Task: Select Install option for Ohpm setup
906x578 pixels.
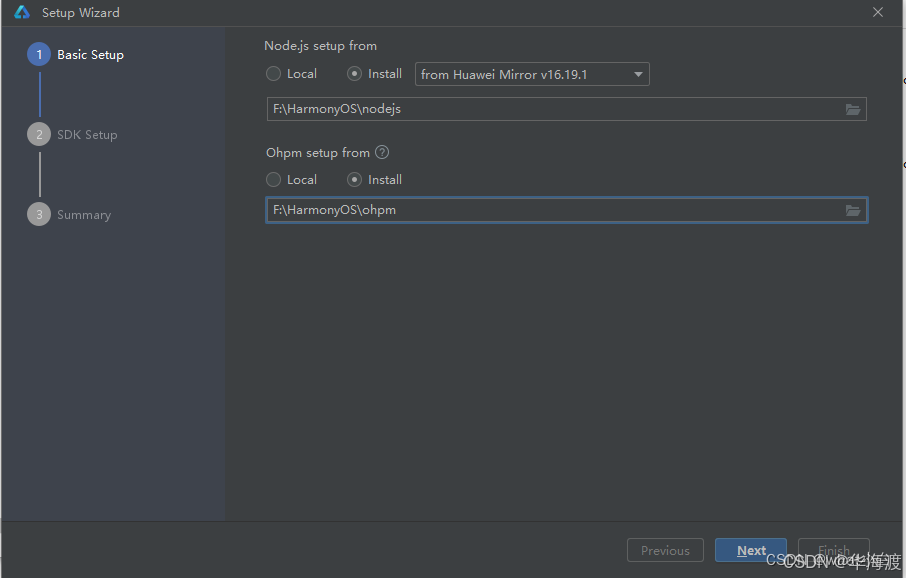Action: click(374, 180)
